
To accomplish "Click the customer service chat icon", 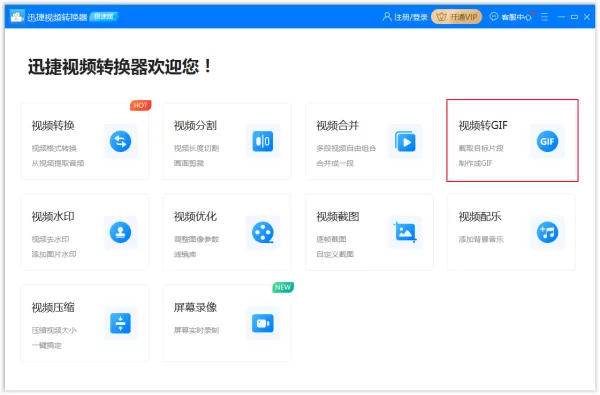I will pyautogui.click(x=494, y=16).
